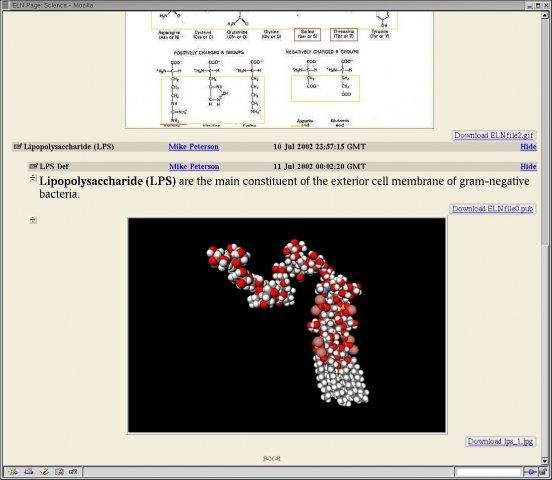Download ELNfile0.pub
552x480 pixels.
[493, 208]
